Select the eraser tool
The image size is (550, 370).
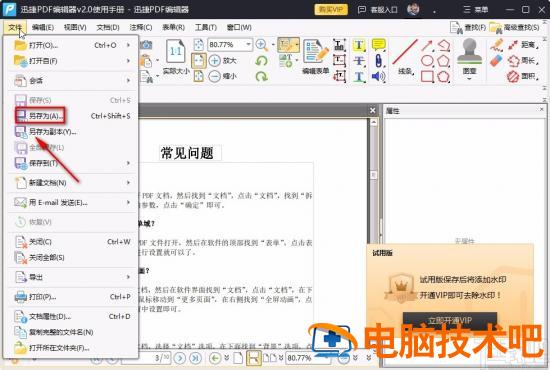pos(497,61)
